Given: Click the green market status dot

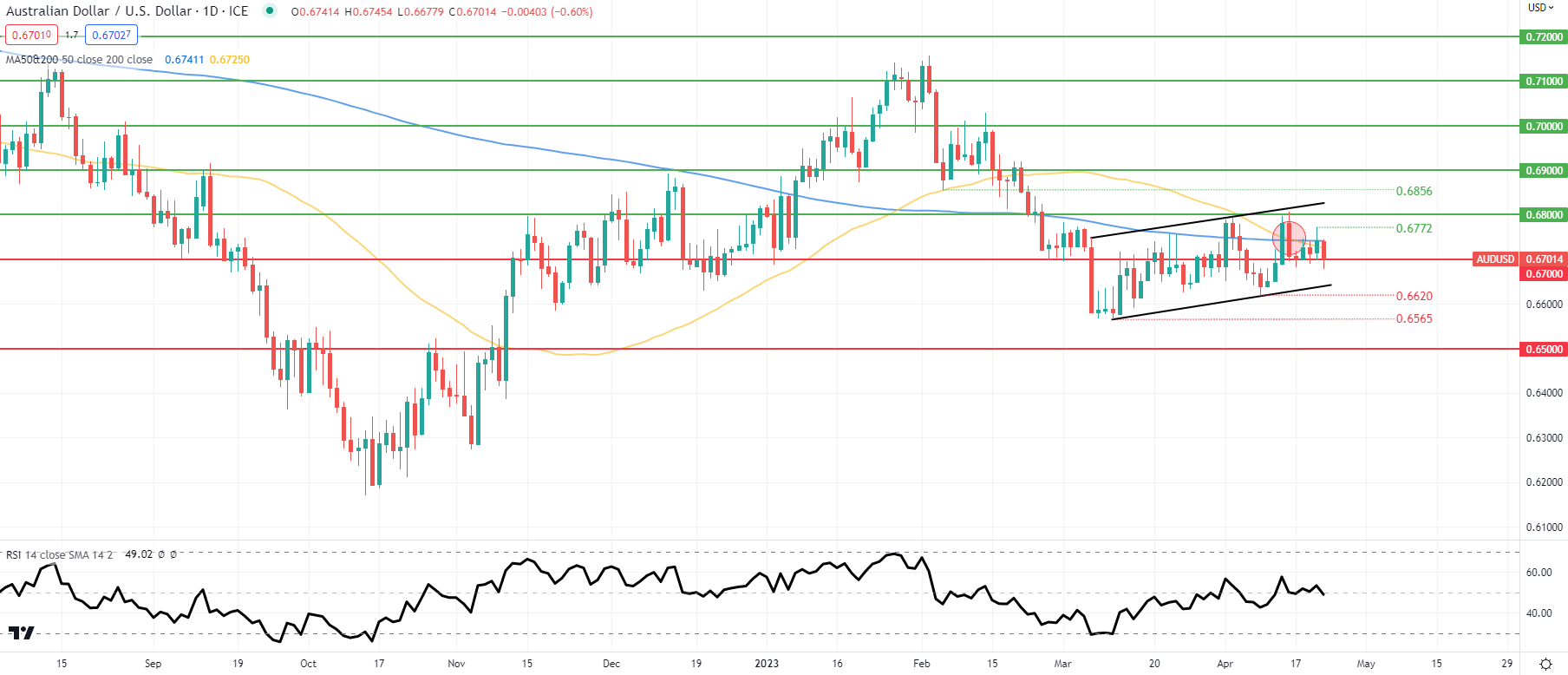Looking at the screenshot, I should click(x=271, y=11).
